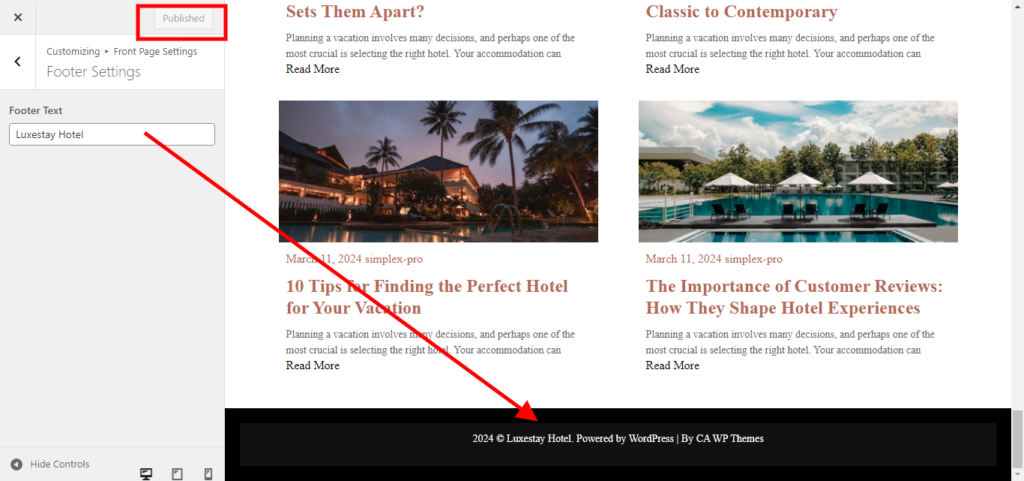Open the night-time resort pool thumbnail
This screenshot has height=481, width=1024.
[x=438, y=171]
